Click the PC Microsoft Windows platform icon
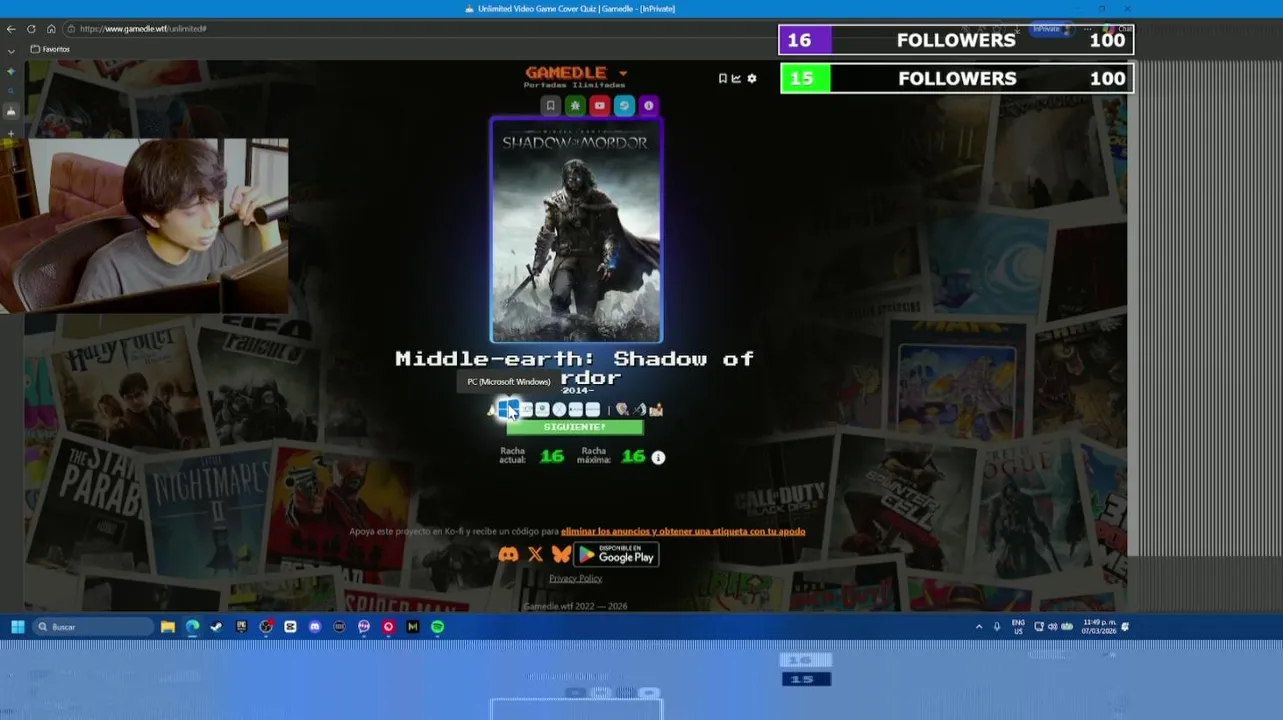The width and height of the screenshot is (1283, 720). [509, 409]
